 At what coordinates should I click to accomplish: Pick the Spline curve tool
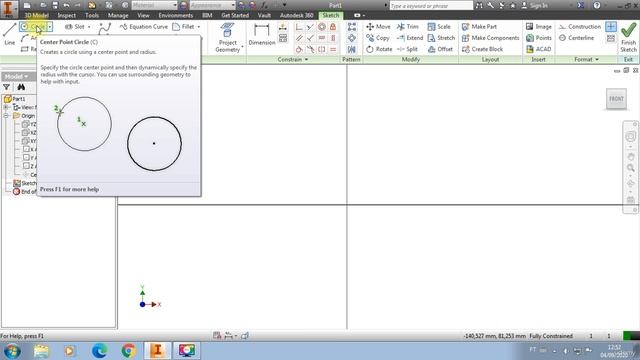pos(105,28)
